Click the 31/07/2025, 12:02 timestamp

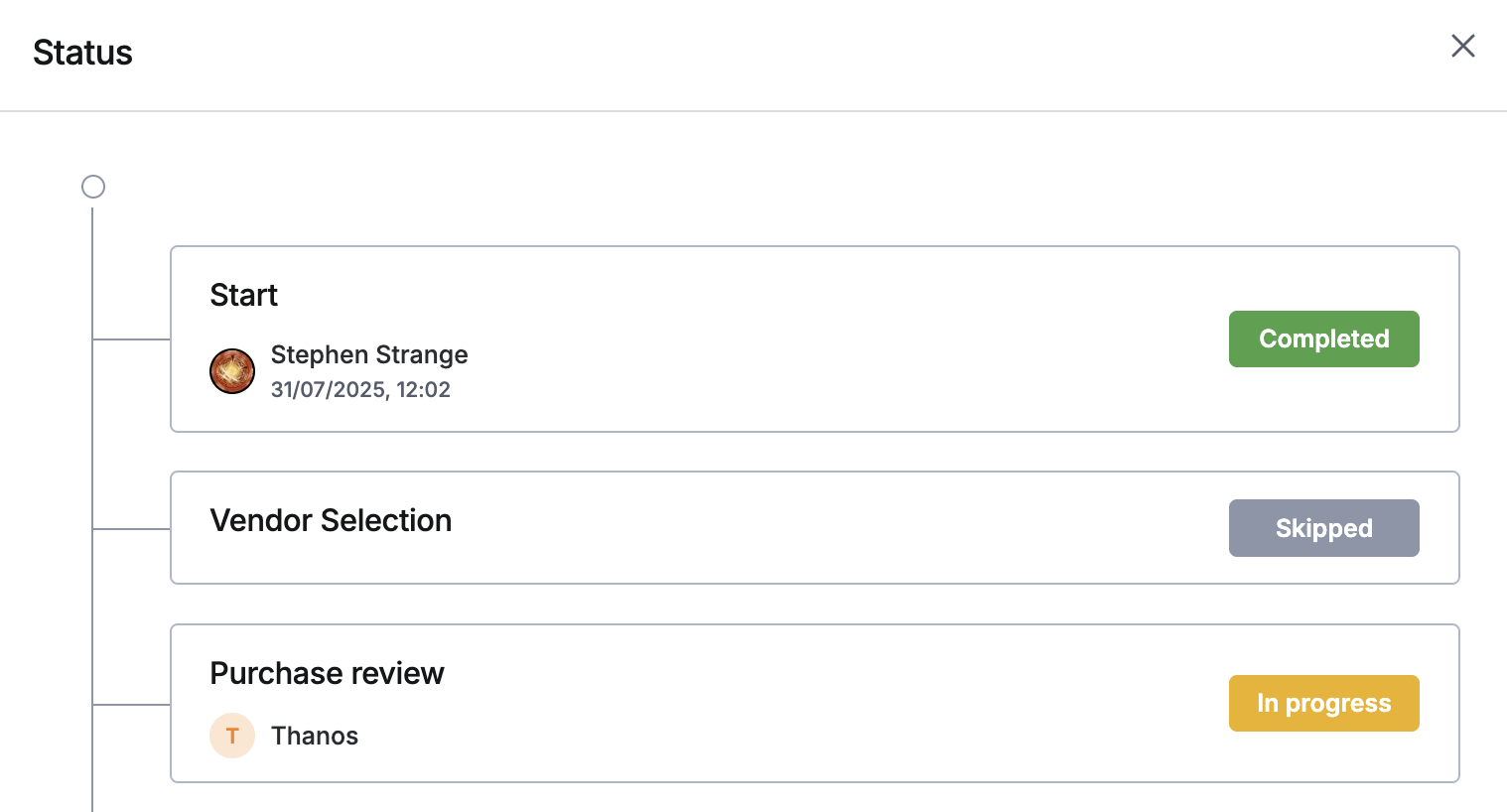(360, 389)
